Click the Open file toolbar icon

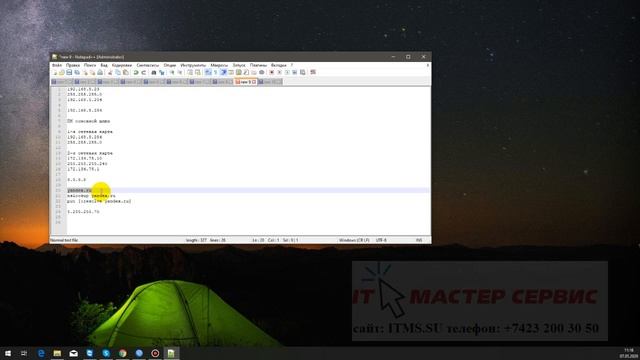tap(62, 72)
